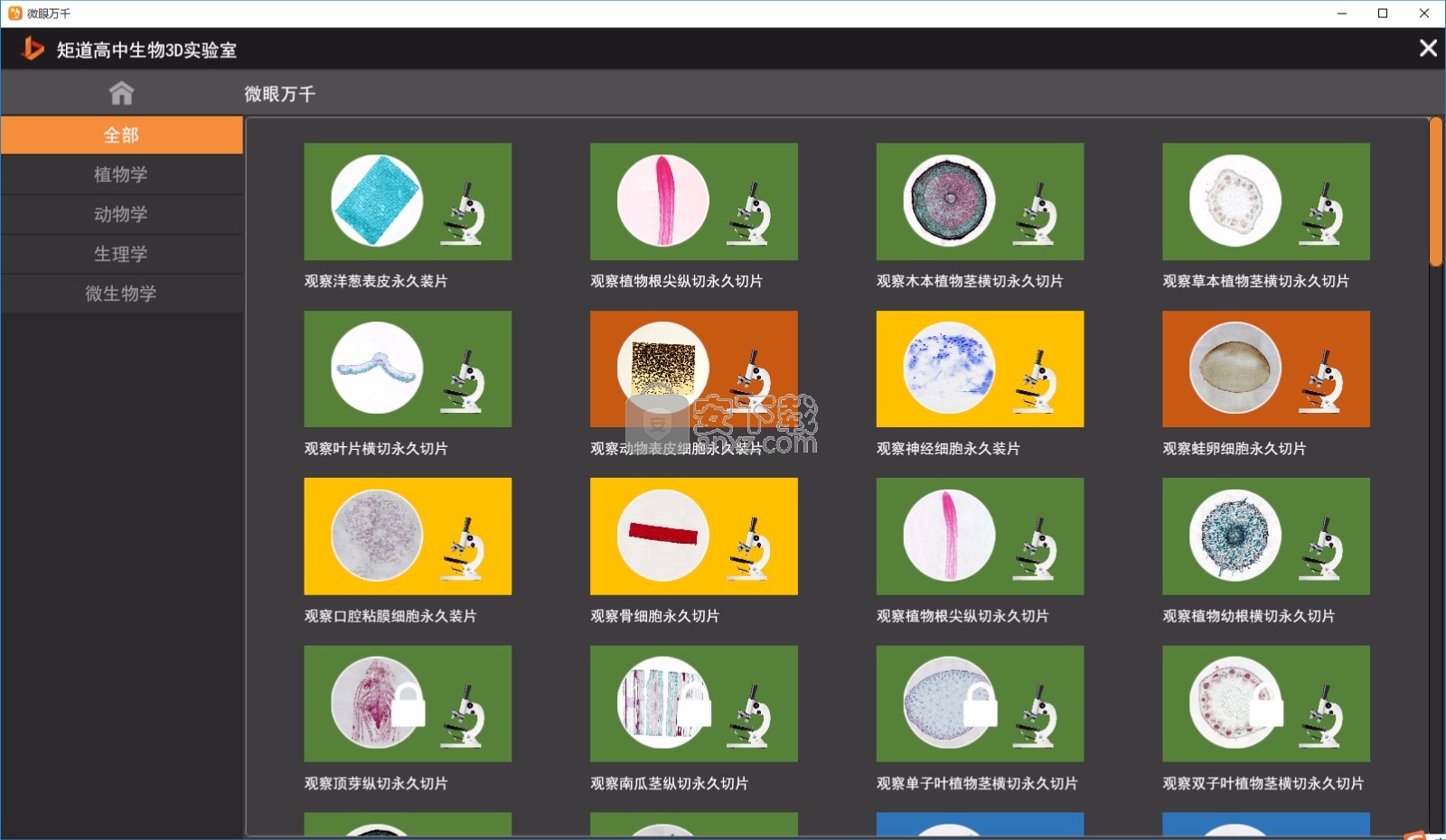Open the herbaceous stem cross-section sample circle
This screenshot has width=1446, height=840.
1235,201
